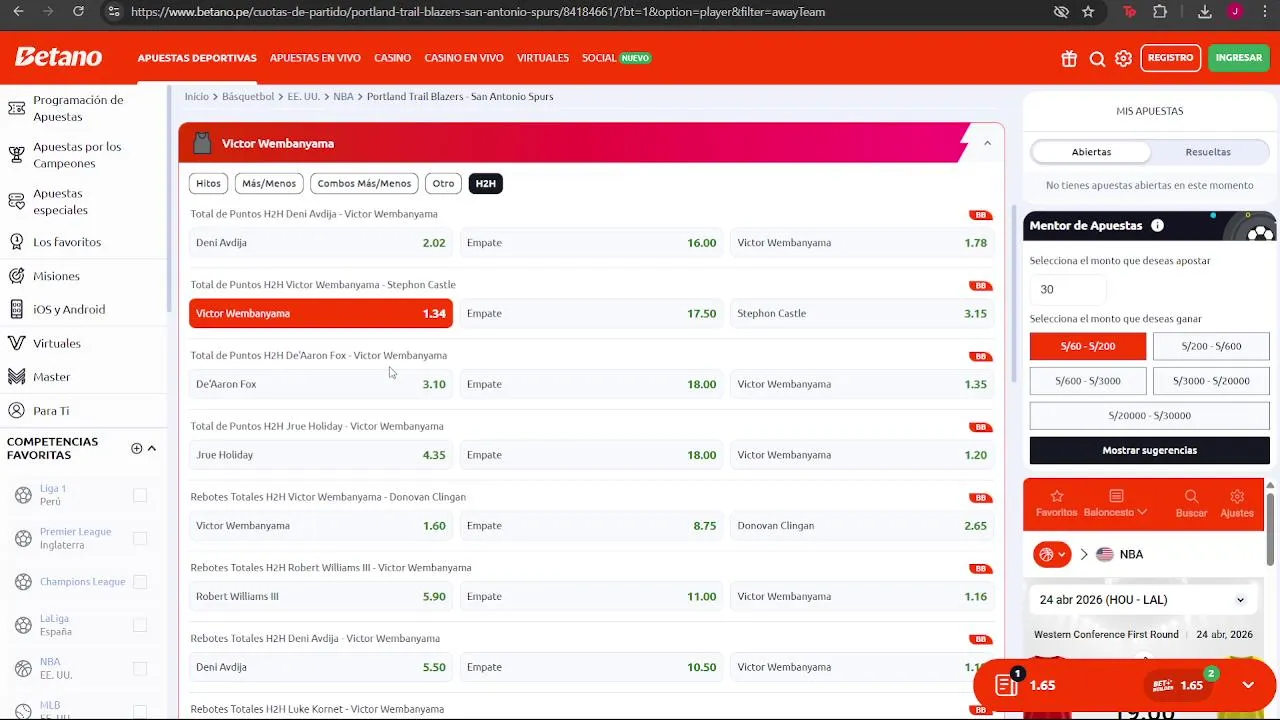
Task: Open Casino in top menu
Action: [x=392, y=58]
